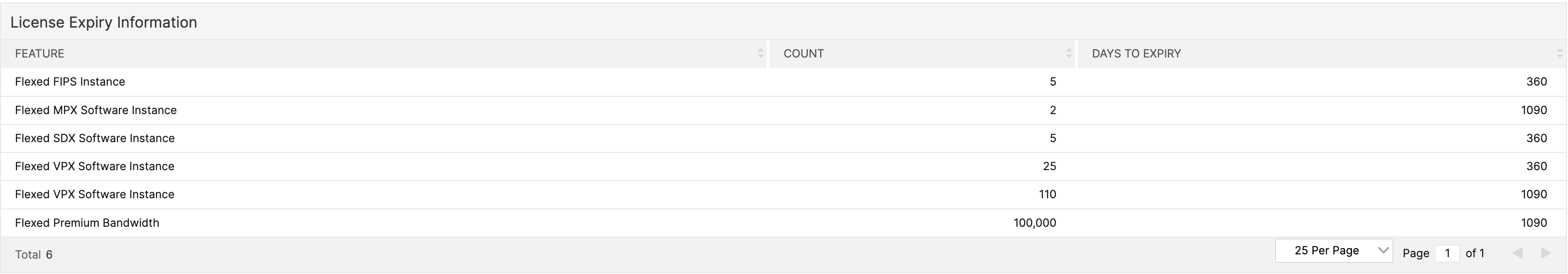The height and width of the screenshot is (274, 1568).
Task: Click the DAYS TO EXPIRY header label
Action: [x=1136, y=53]
